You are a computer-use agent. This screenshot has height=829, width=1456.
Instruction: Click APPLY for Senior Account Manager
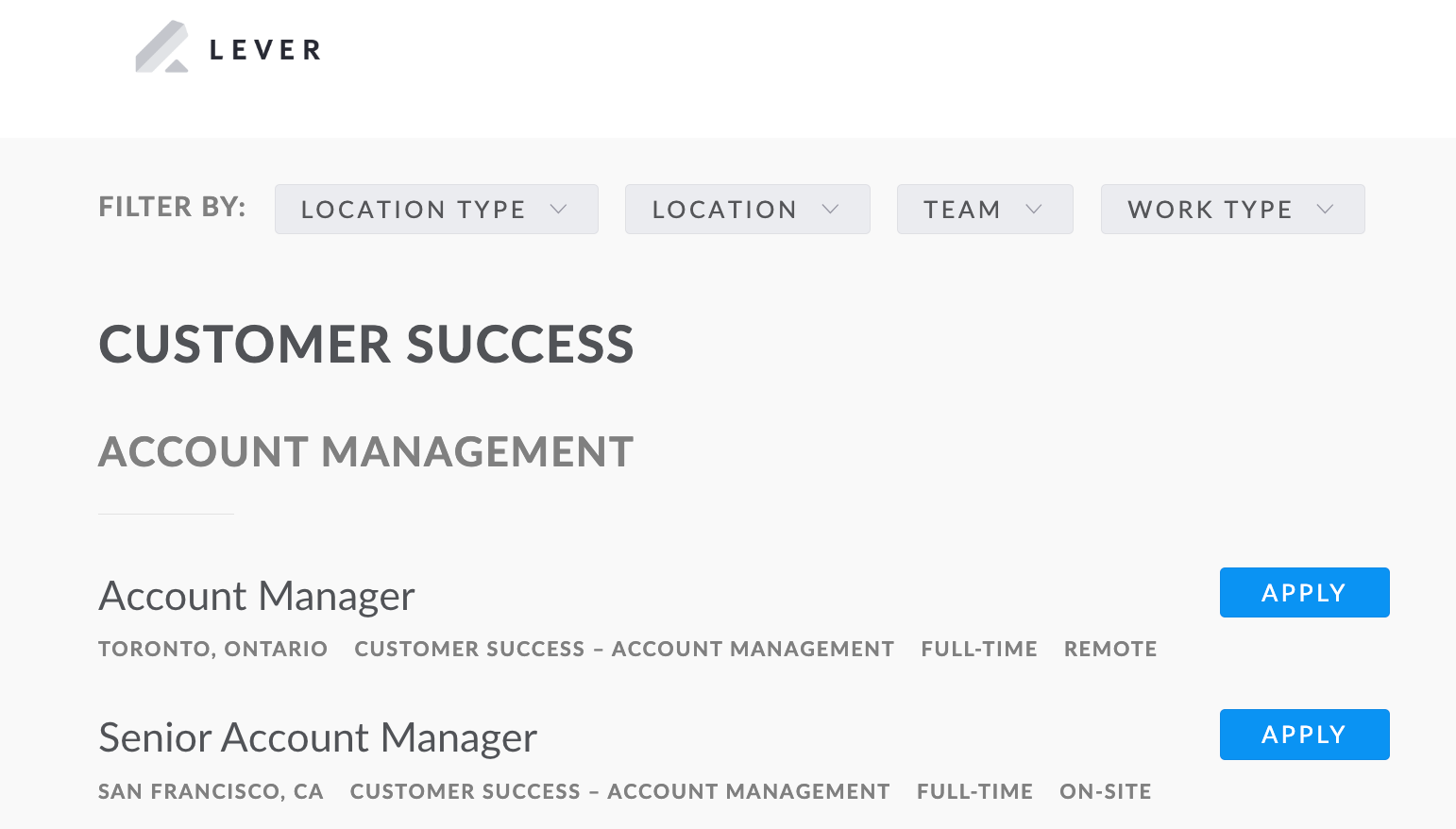pyautogui.click(x=1304, y=734)
